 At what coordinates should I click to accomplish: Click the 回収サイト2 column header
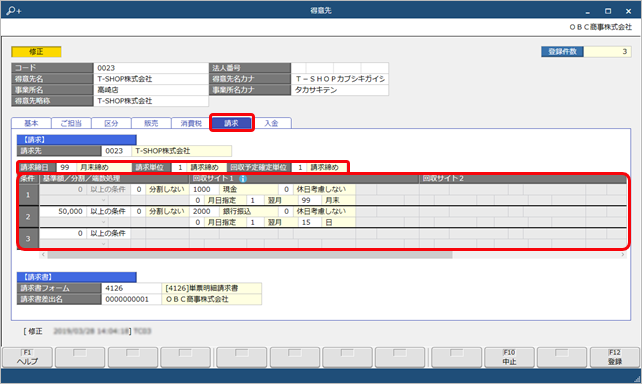[522, 178]
